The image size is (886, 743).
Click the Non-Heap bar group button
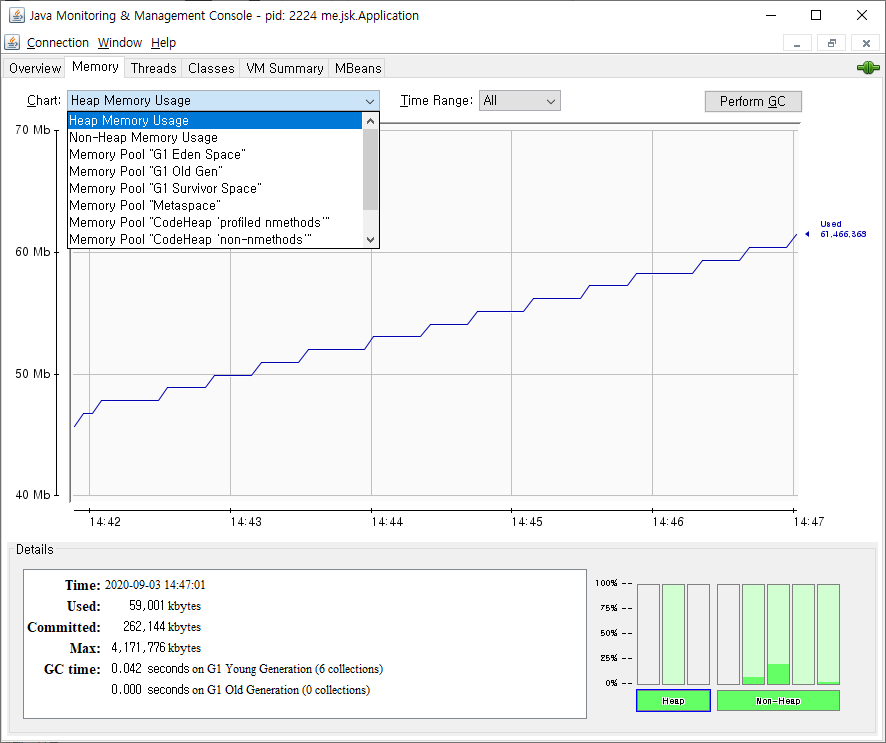[x=778, y=701]
